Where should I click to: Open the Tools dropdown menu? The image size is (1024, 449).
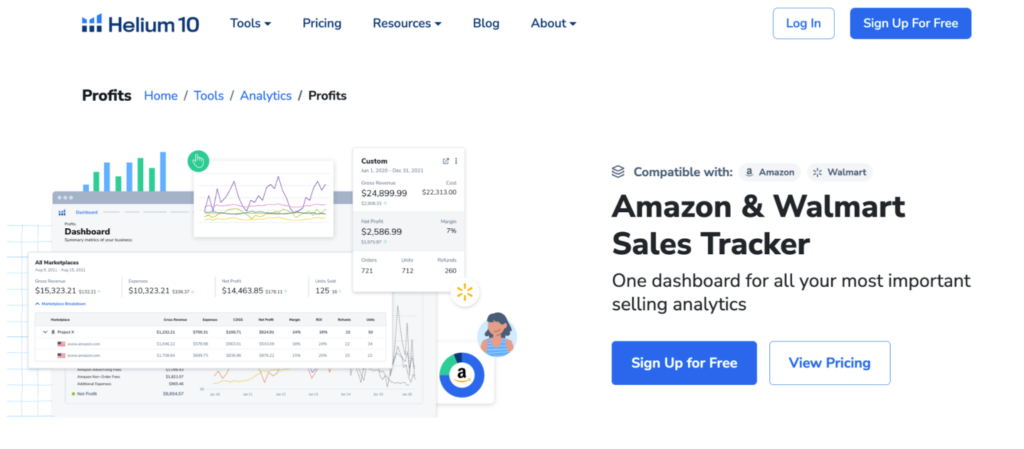coord(250,23)
